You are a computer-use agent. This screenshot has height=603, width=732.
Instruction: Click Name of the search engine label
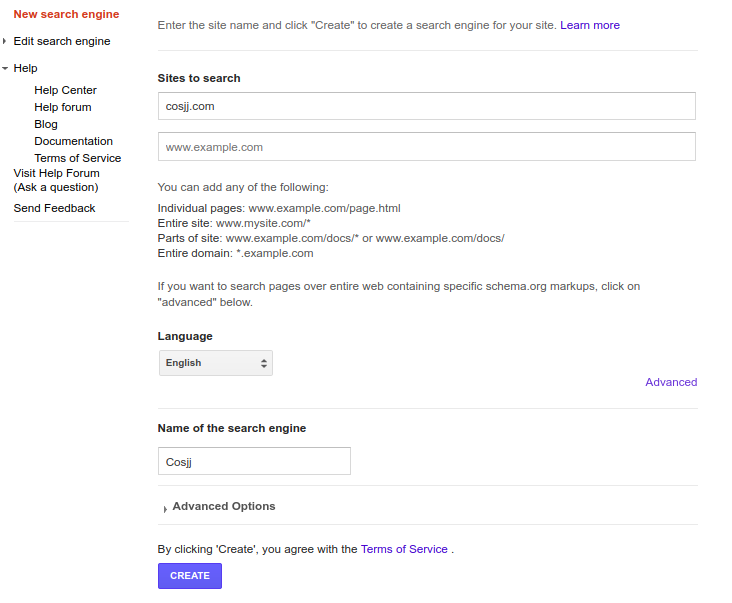coord(232,428)
